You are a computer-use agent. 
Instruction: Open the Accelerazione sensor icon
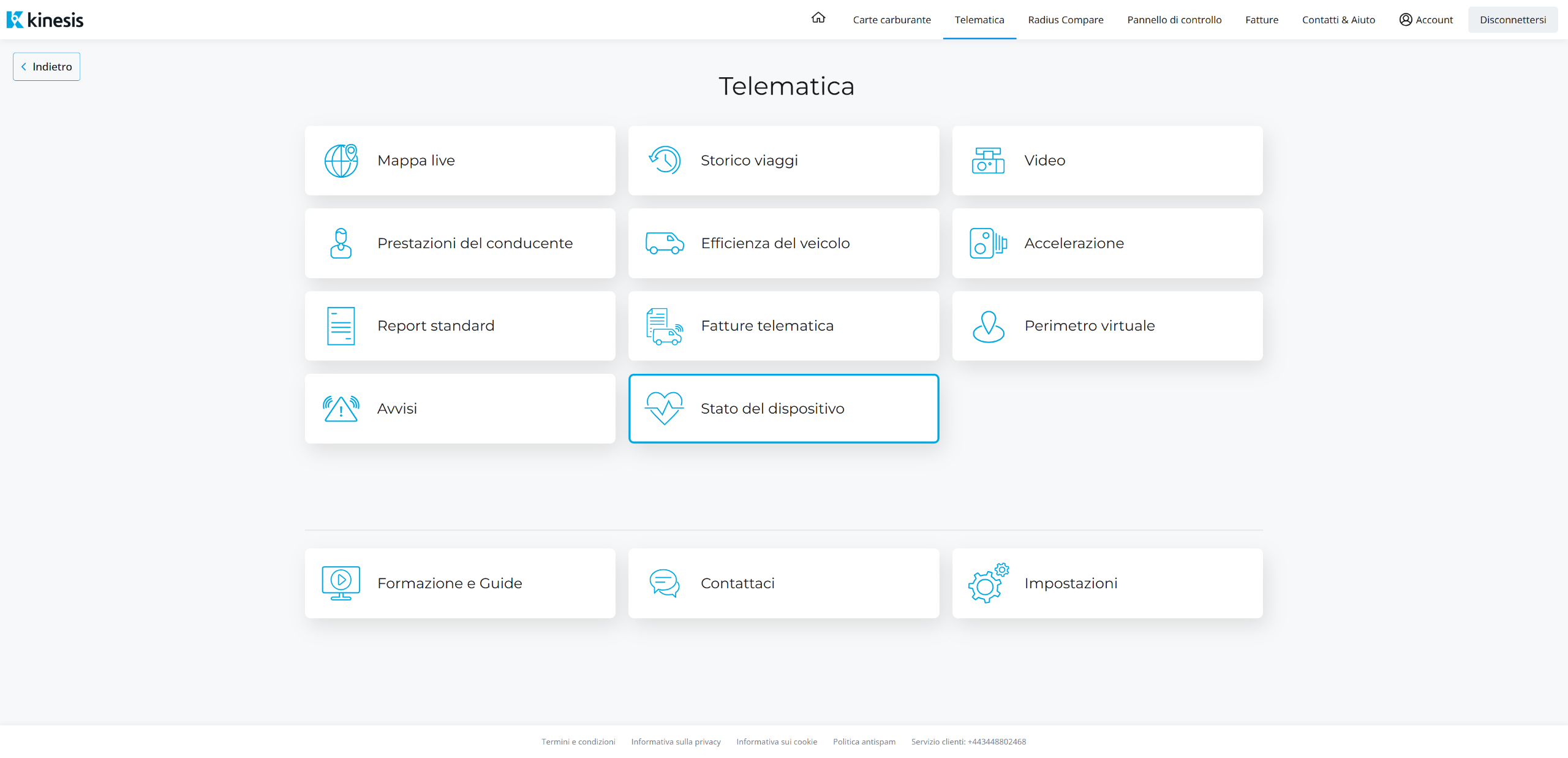(988, 243)
